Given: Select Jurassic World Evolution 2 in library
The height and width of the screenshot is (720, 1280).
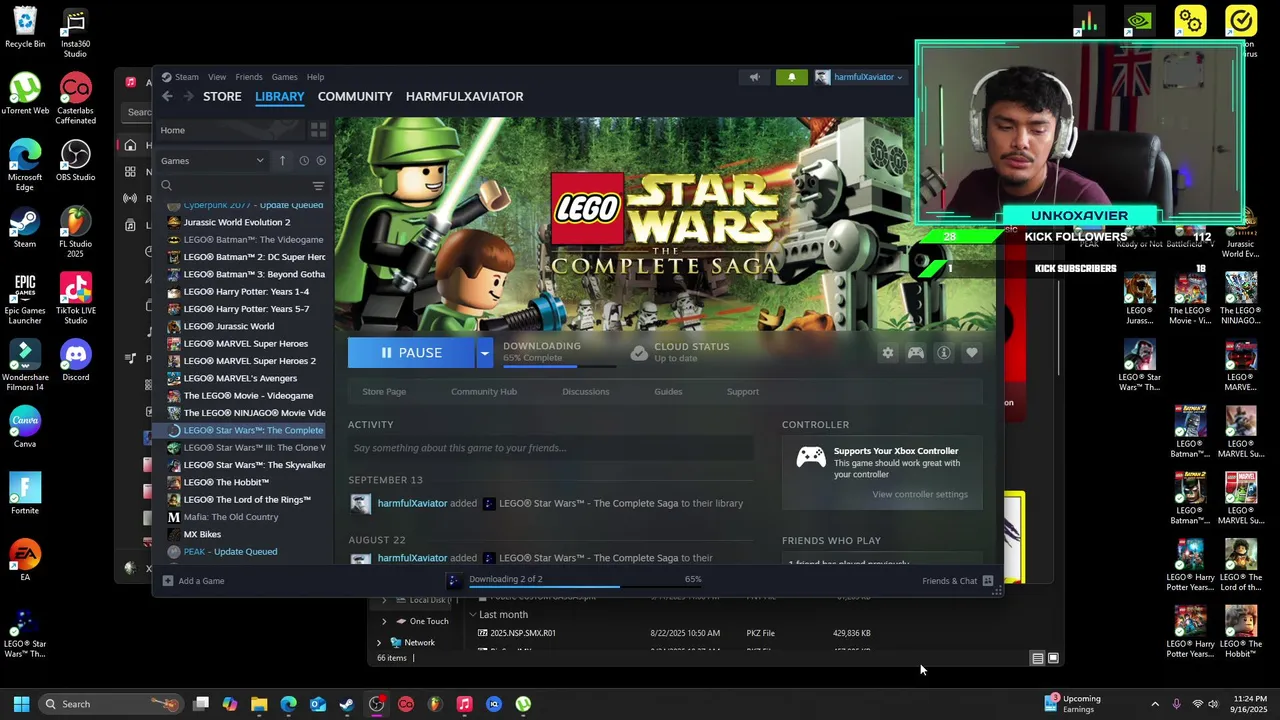Looking at the screenshot, I should (237, 222).
